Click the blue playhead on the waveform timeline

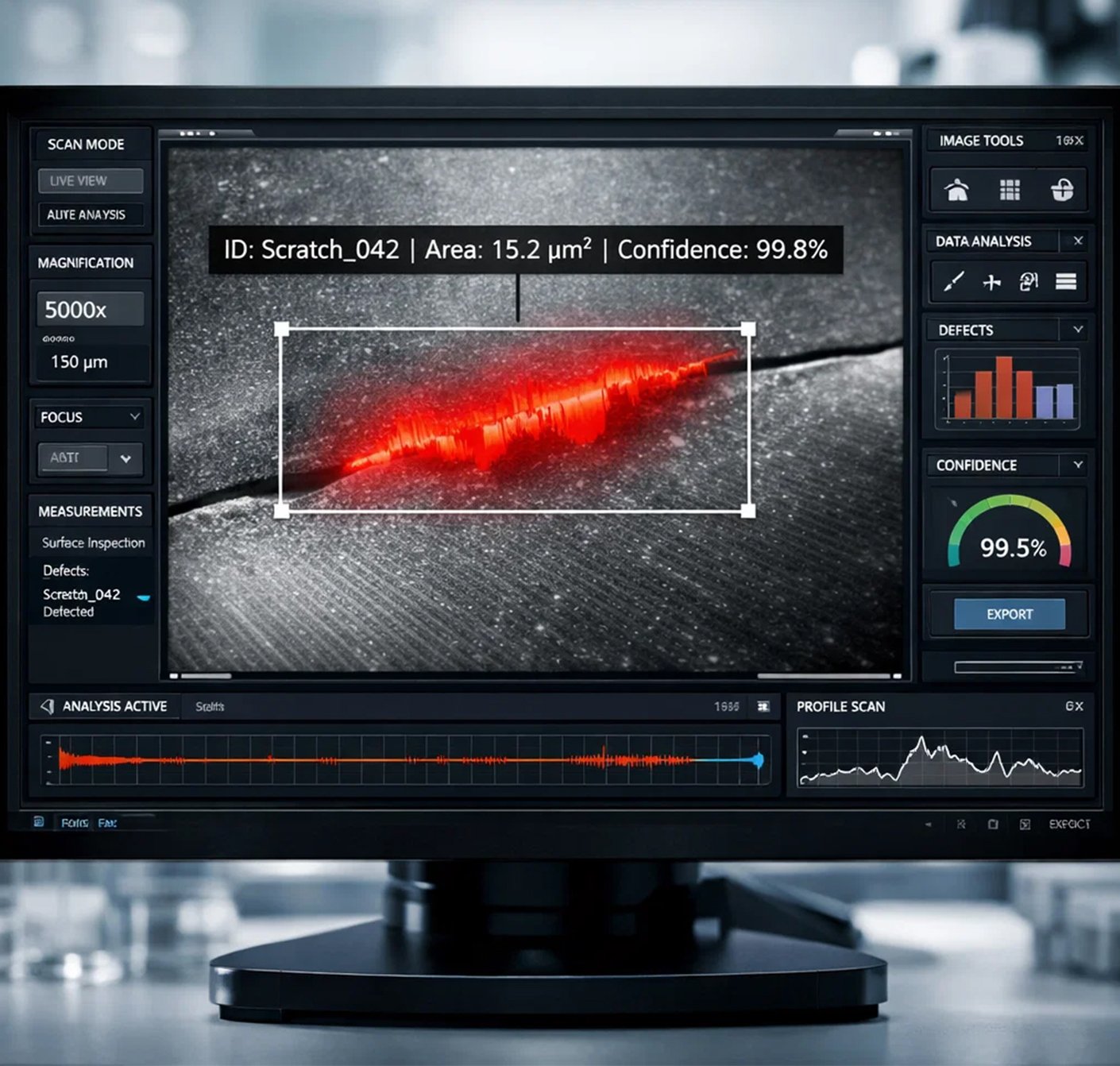(759, 760)
